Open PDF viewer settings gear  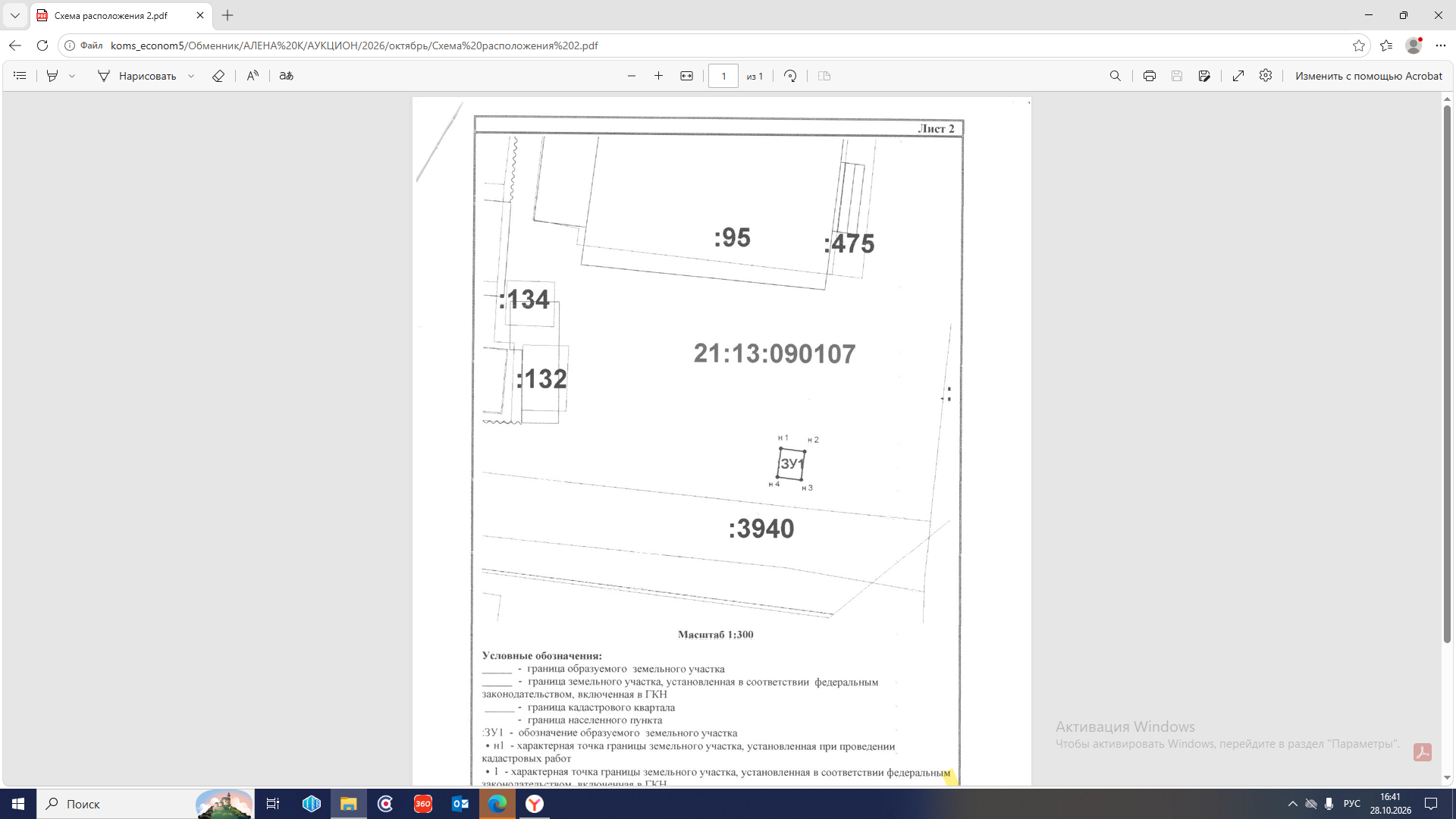point(1266,76)
